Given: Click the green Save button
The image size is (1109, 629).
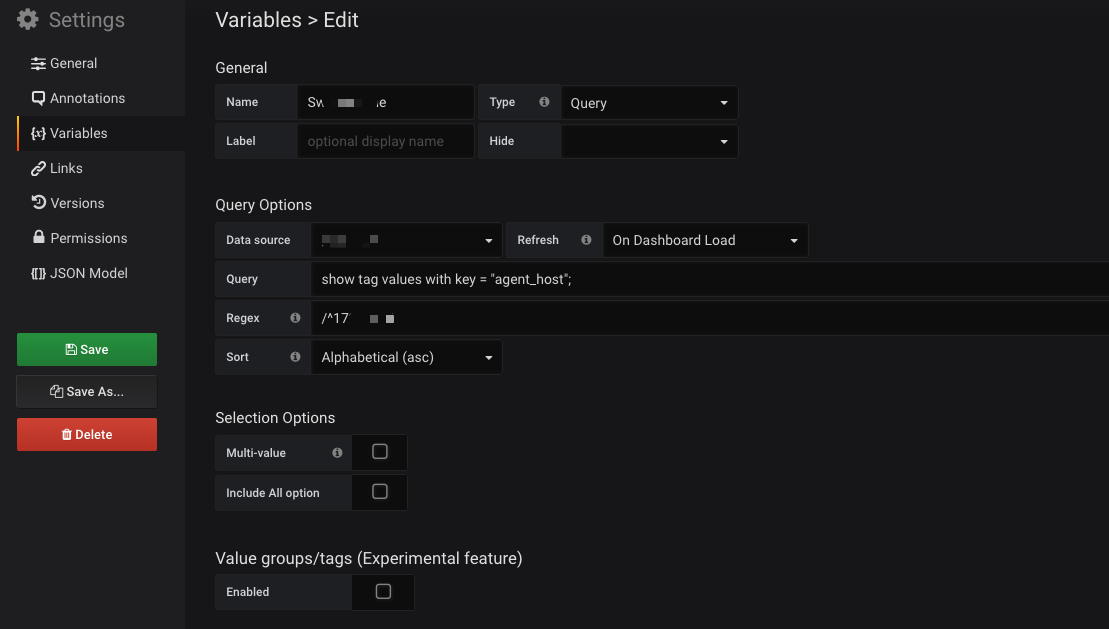Looking at the screenshot, I should tap(87, 349).
